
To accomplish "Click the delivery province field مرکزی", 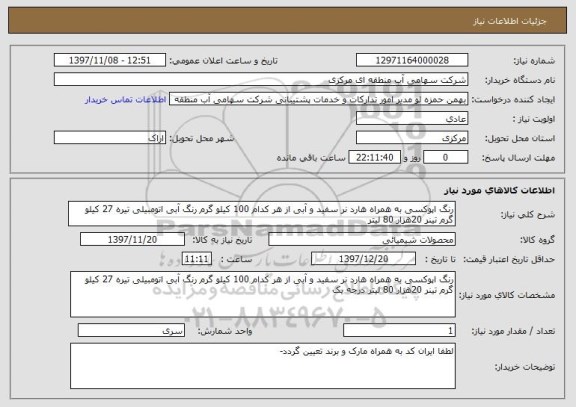I will [x=412, y=138].
